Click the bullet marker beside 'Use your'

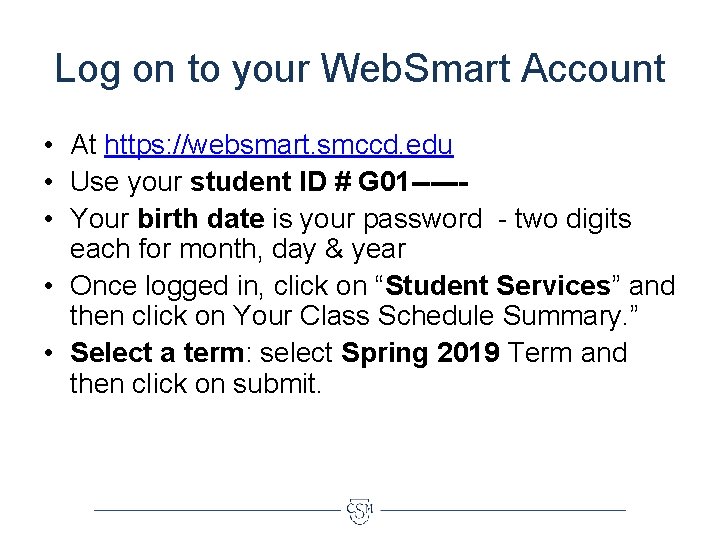[49, 182]
